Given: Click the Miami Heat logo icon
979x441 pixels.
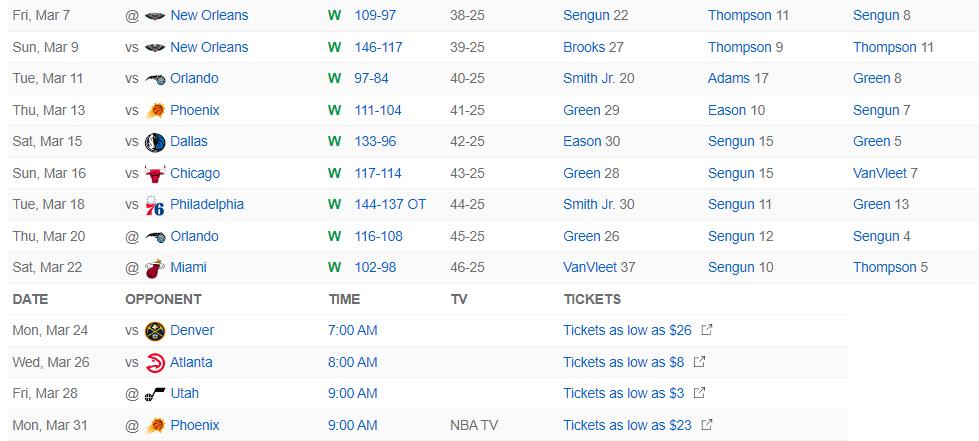Looking at the screenshot, I should (155, 268).
